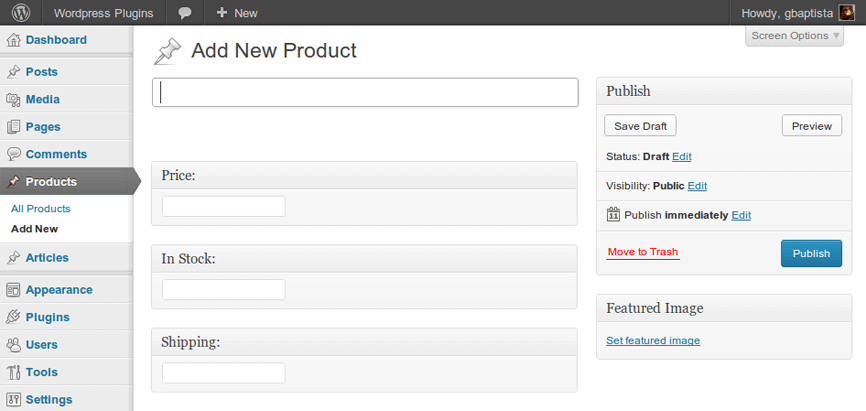Click the gbaptista user avatar
The height and width of the screenshot is (411, 866).
click(846, 13)
